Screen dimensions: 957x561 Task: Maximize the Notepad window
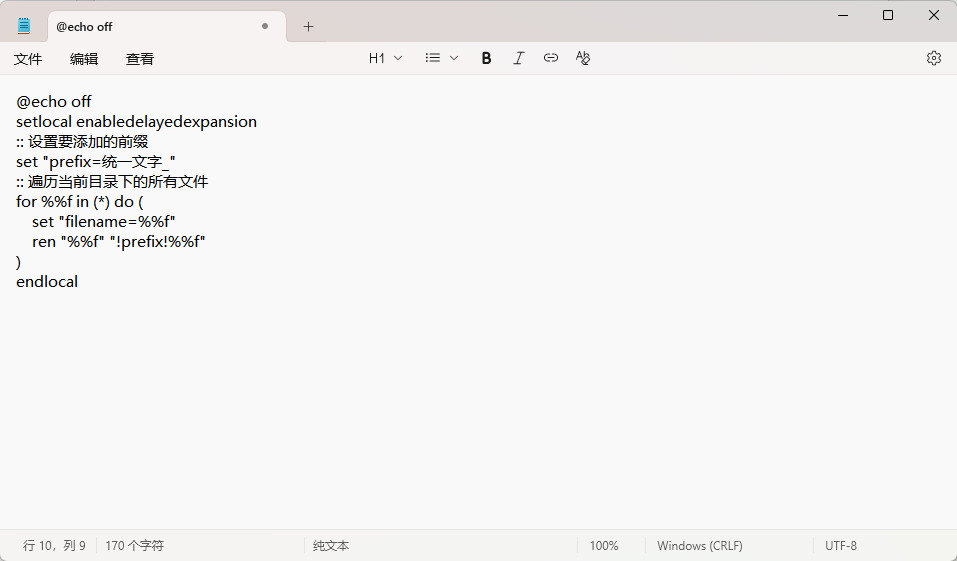pyautogui.click(x=888, y=15)
